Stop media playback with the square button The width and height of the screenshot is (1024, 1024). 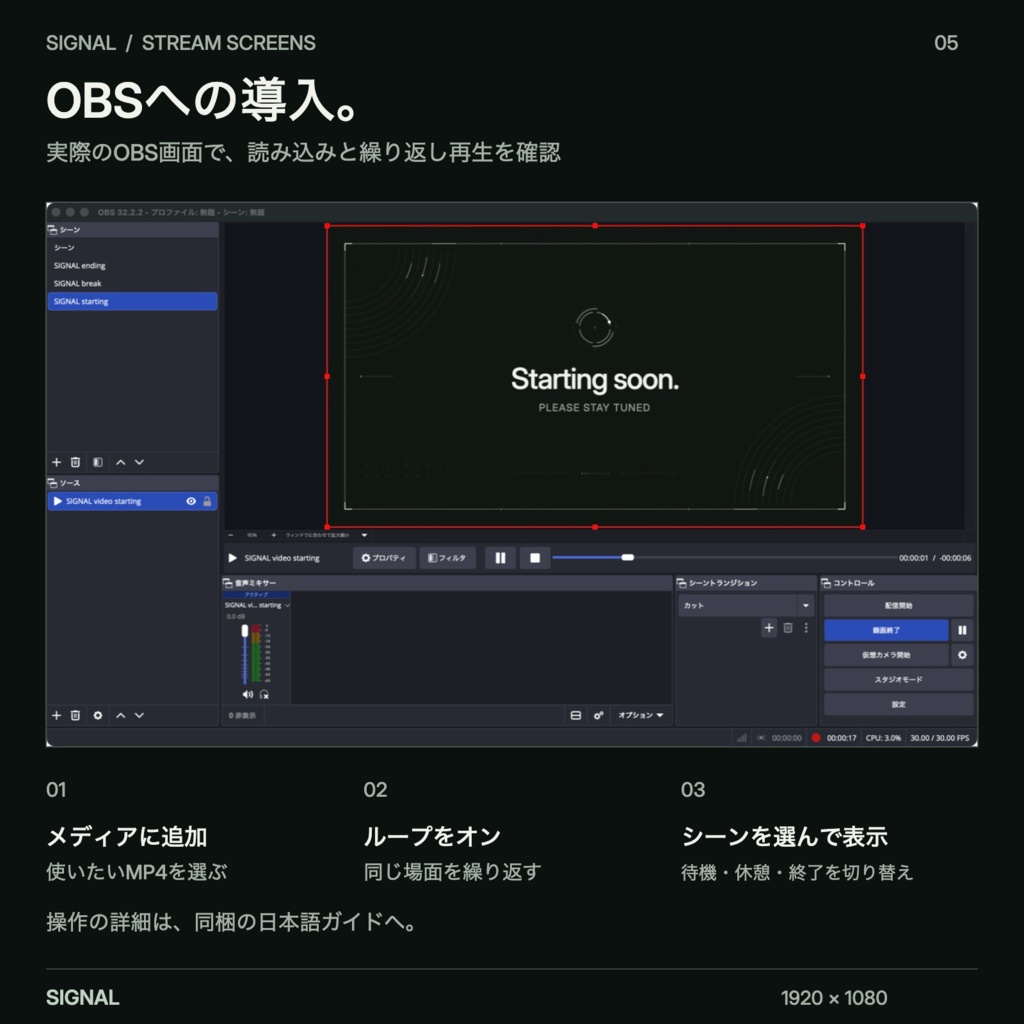click(x=535, y=558)
